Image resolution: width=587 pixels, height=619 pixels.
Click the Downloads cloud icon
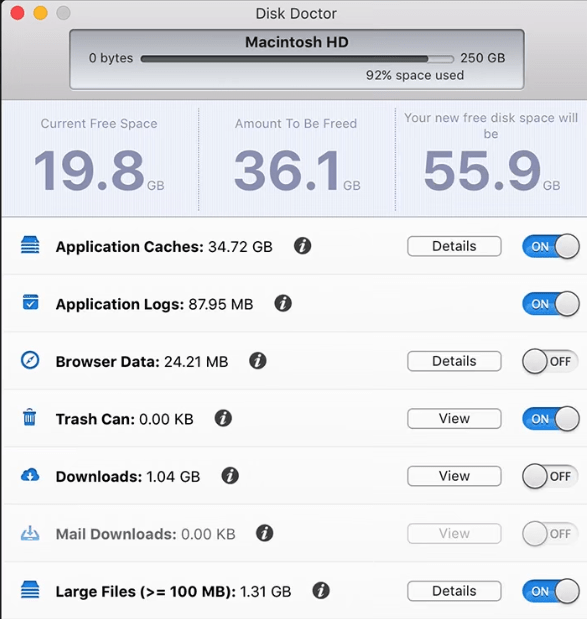click(30, 475)
